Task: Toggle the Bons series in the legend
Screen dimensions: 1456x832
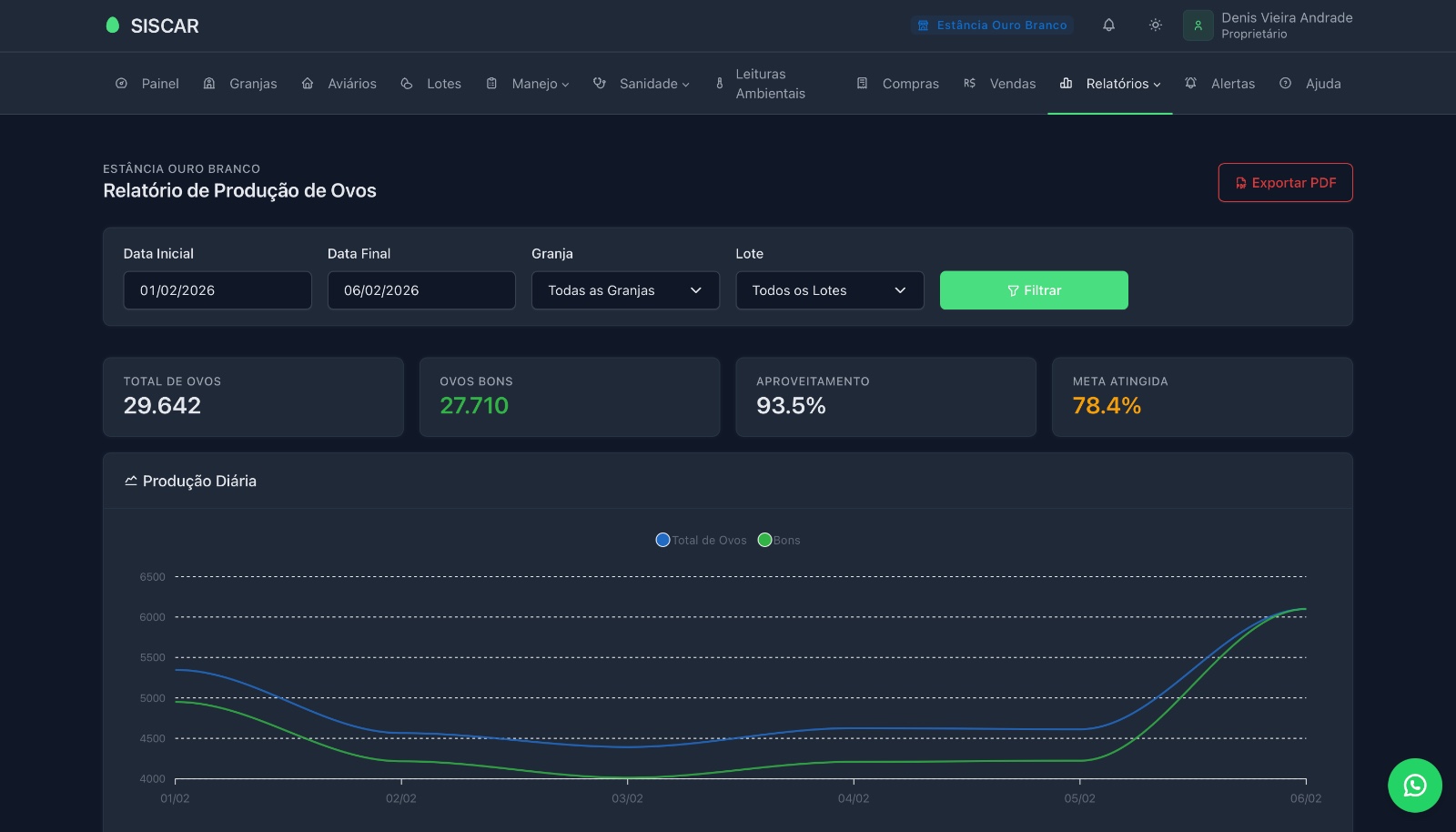Action: click(x=781, y=540)
